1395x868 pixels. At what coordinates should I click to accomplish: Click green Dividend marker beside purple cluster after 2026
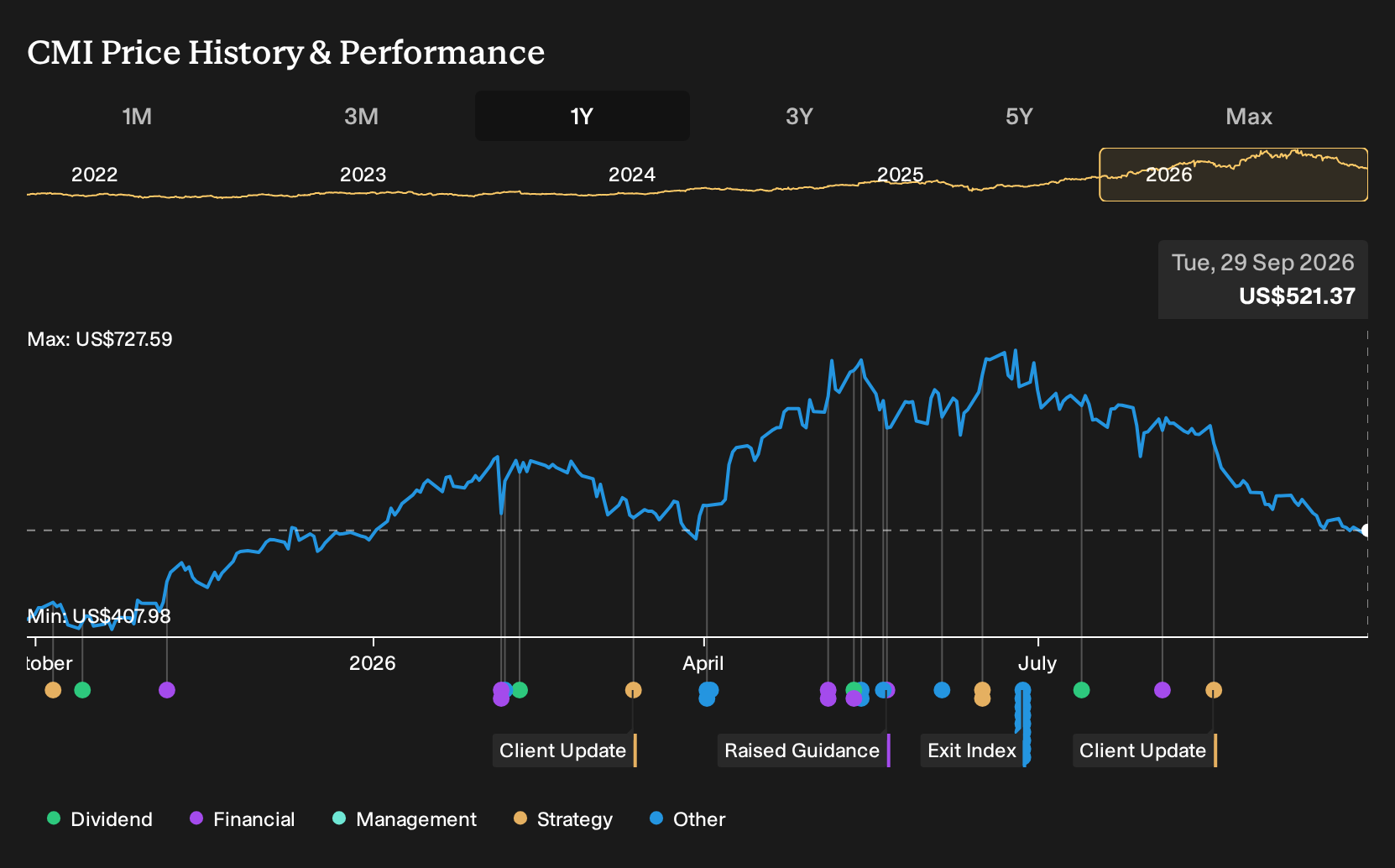click(520, 690)
